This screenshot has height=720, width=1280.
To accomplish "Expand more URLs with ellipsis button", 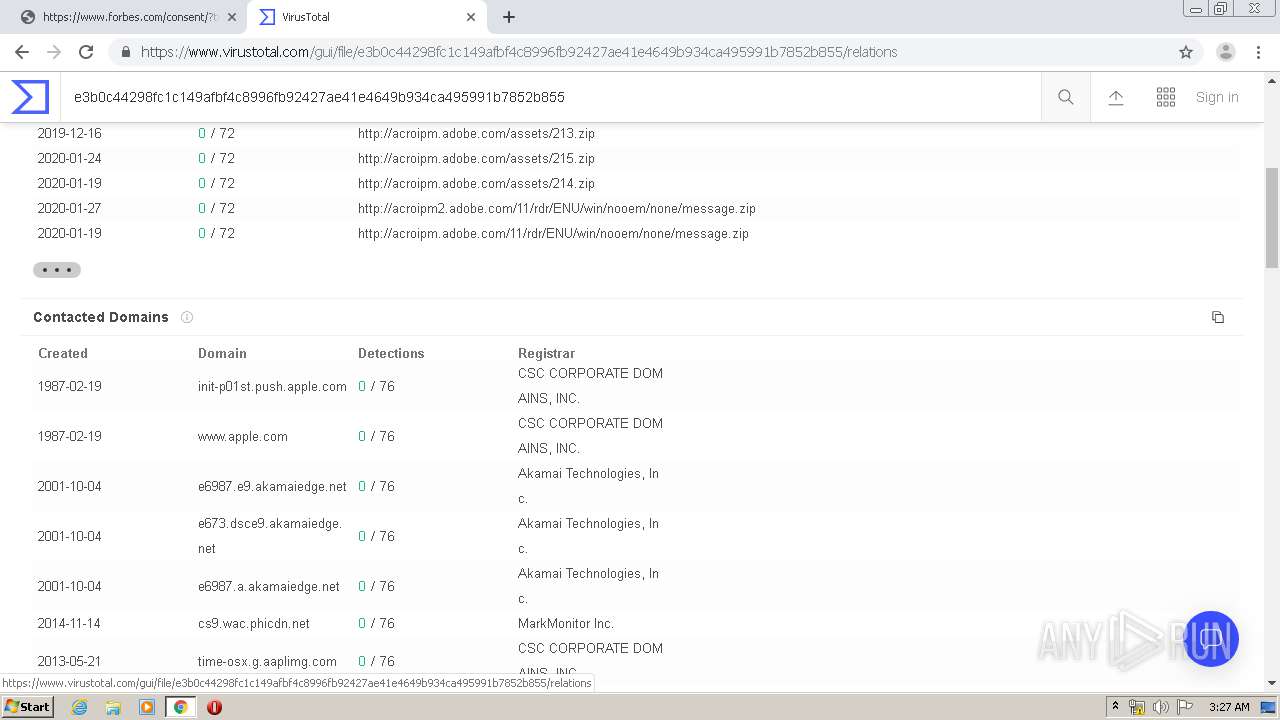I will click(x=57, y=270).
